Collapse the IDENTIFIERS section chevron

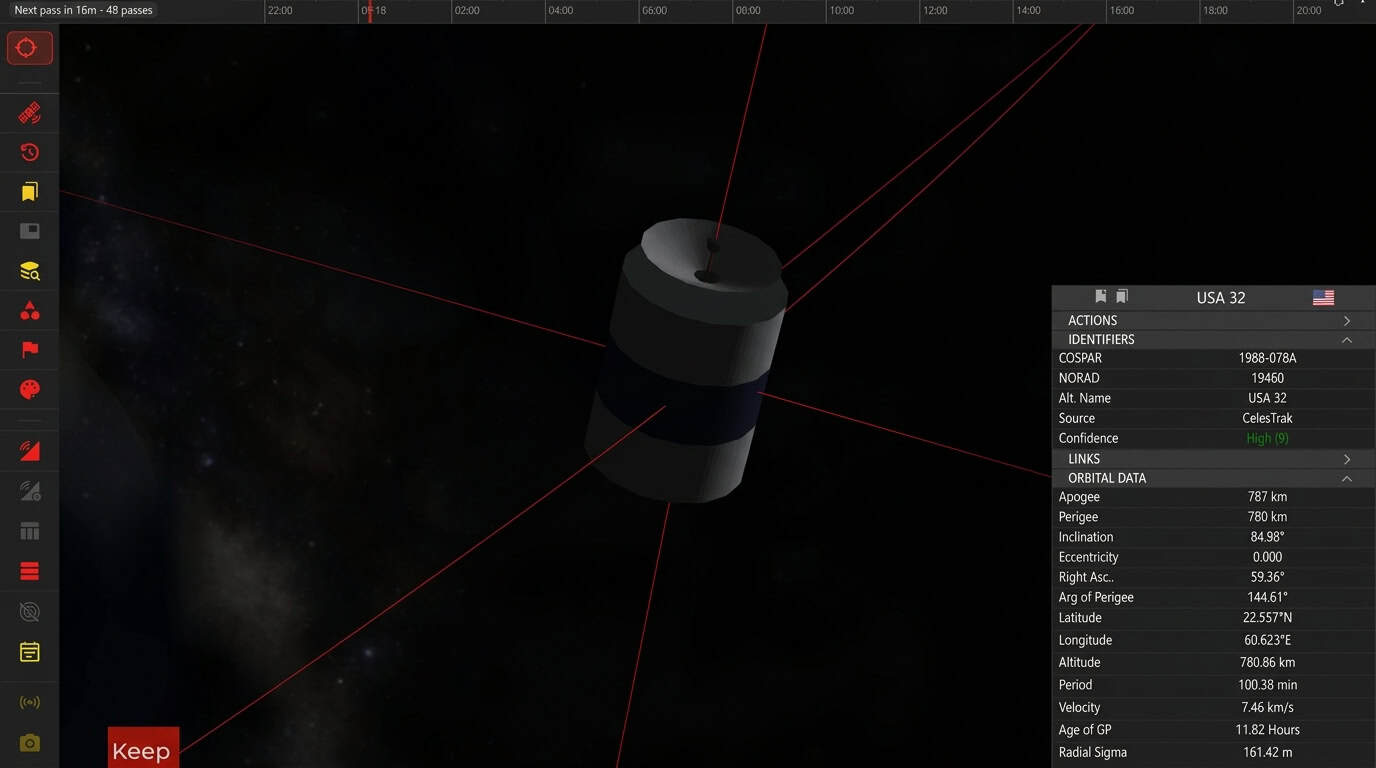(x=1347, y=340)
